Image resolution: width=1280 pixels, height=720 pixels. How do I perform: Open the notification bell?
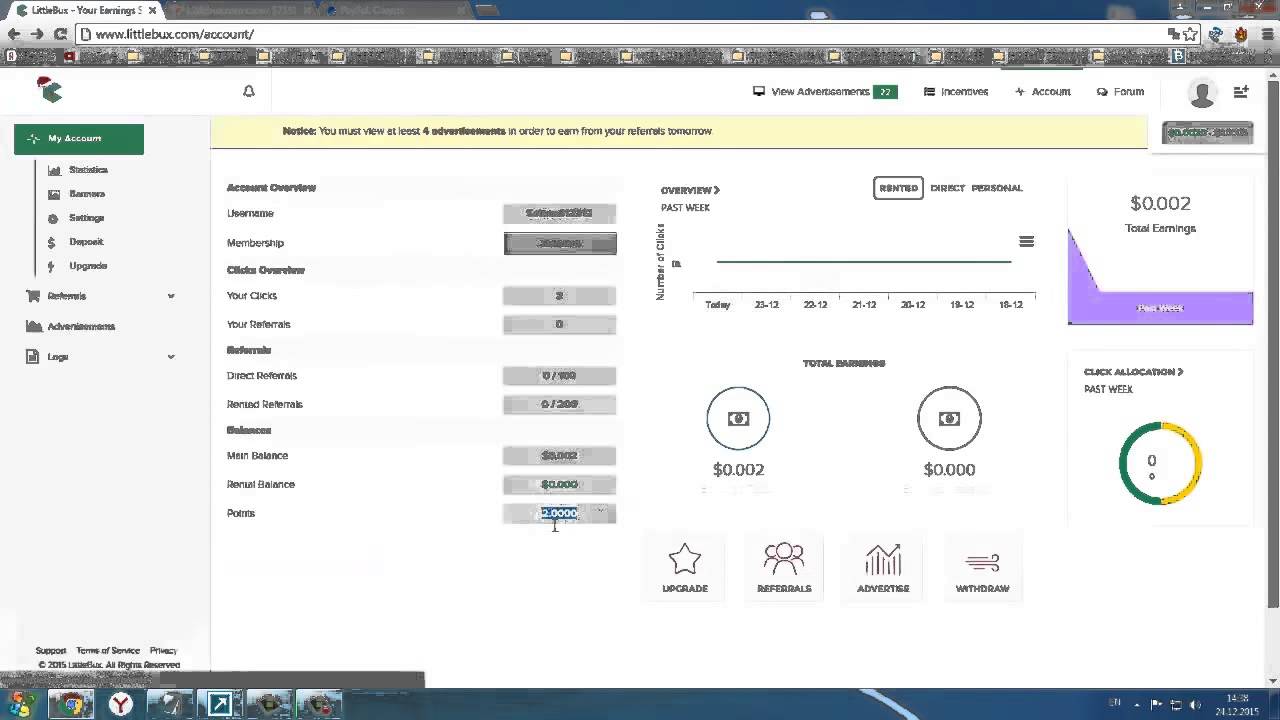[x=249, y=91]
